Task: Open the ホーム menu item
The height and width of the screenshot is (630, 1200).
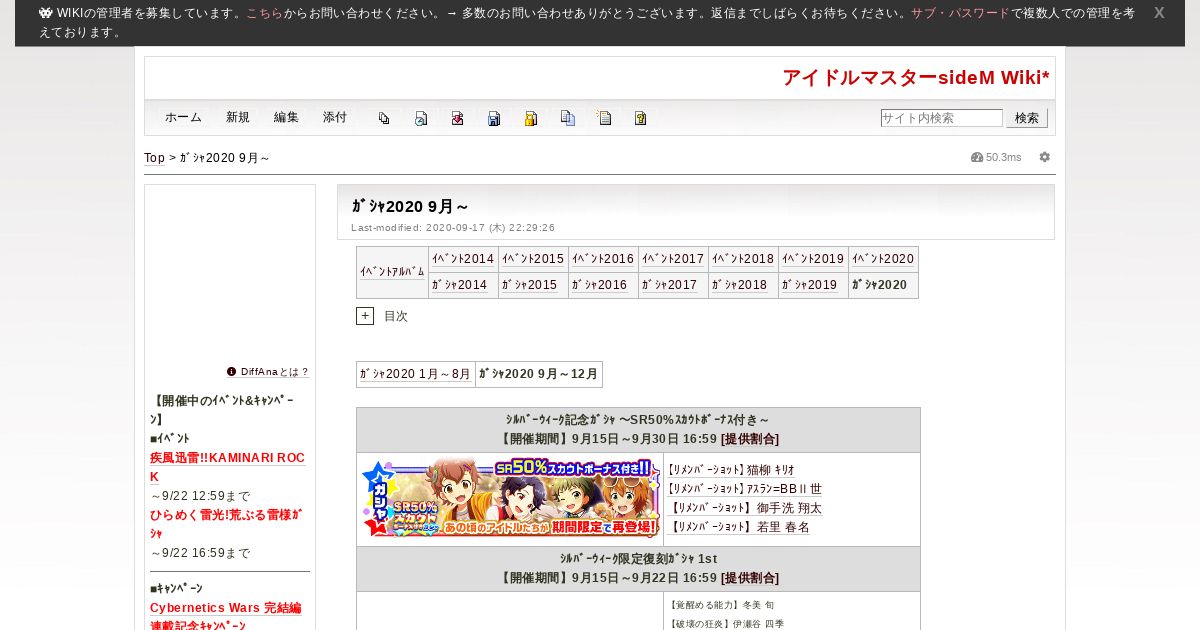Action: [x=183, y=117]
